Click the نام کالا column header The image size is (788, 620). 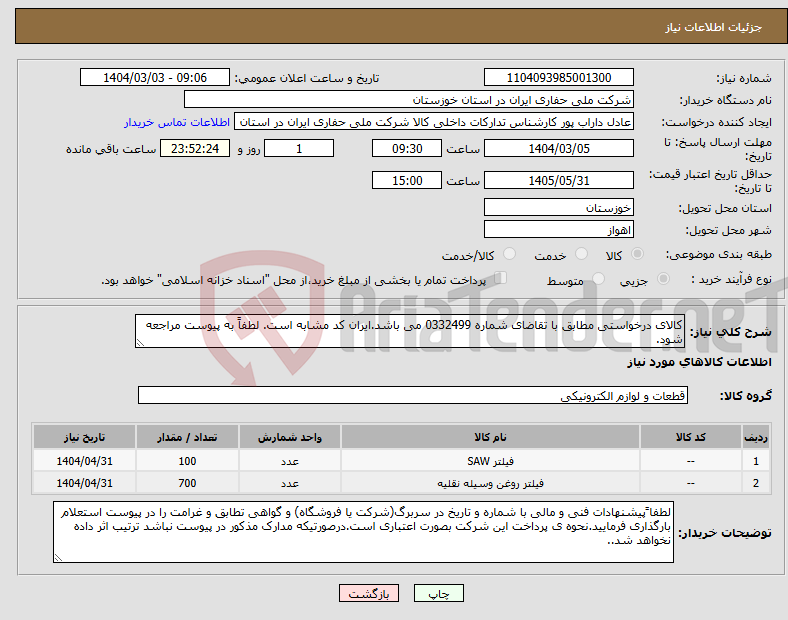pos(490,437)
